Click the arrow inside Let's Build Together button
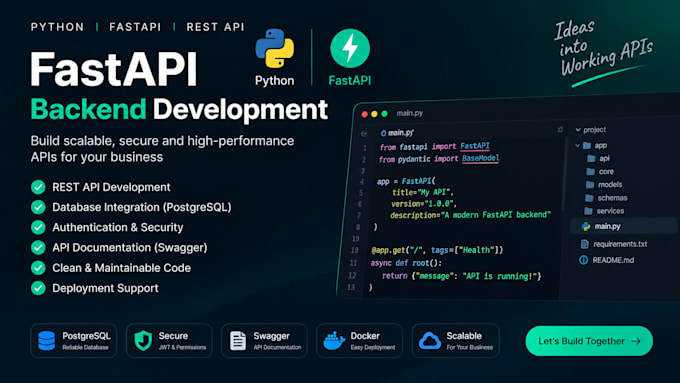680x383 pixels. pyautogui.click(x=636, y=341)
